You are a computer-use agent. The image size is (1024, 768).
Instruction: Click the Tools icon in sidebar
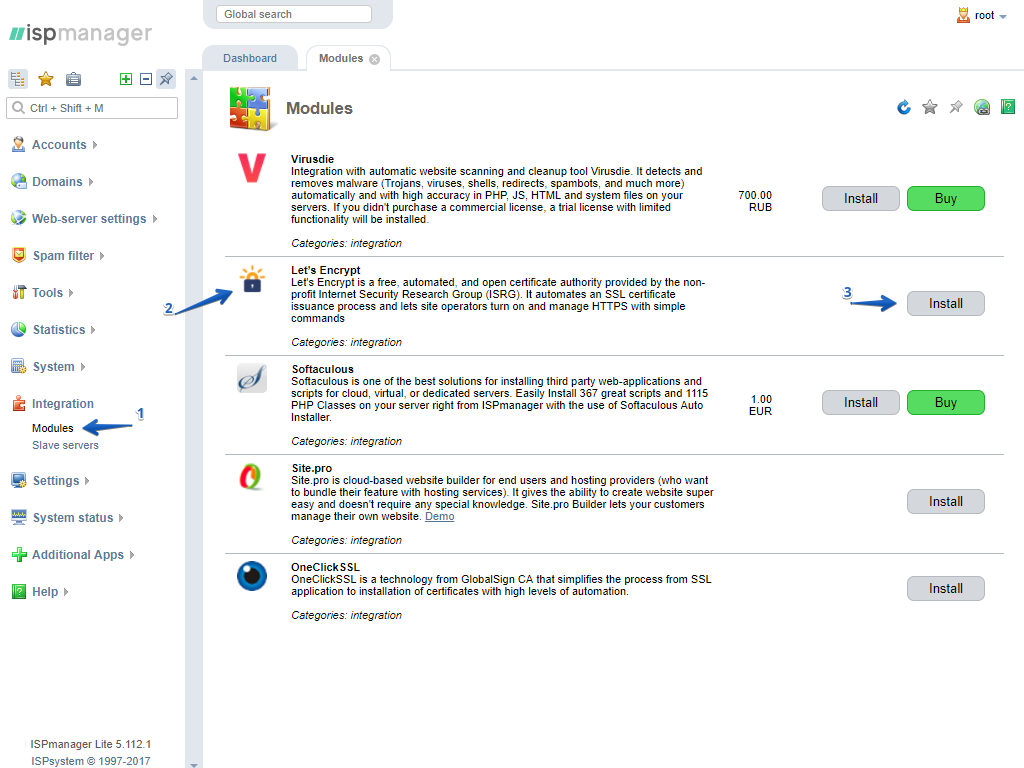tap(18, 293)
